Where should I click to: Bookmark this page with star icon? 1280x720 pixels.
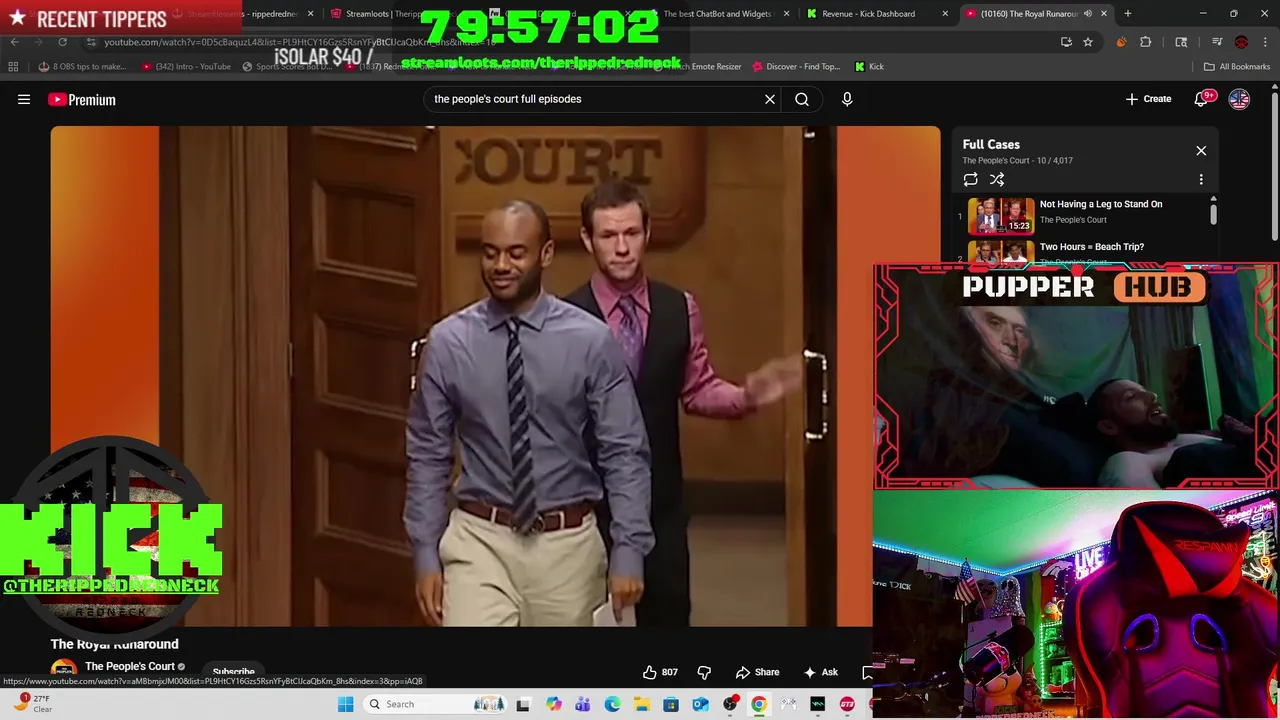point(1088,42)
